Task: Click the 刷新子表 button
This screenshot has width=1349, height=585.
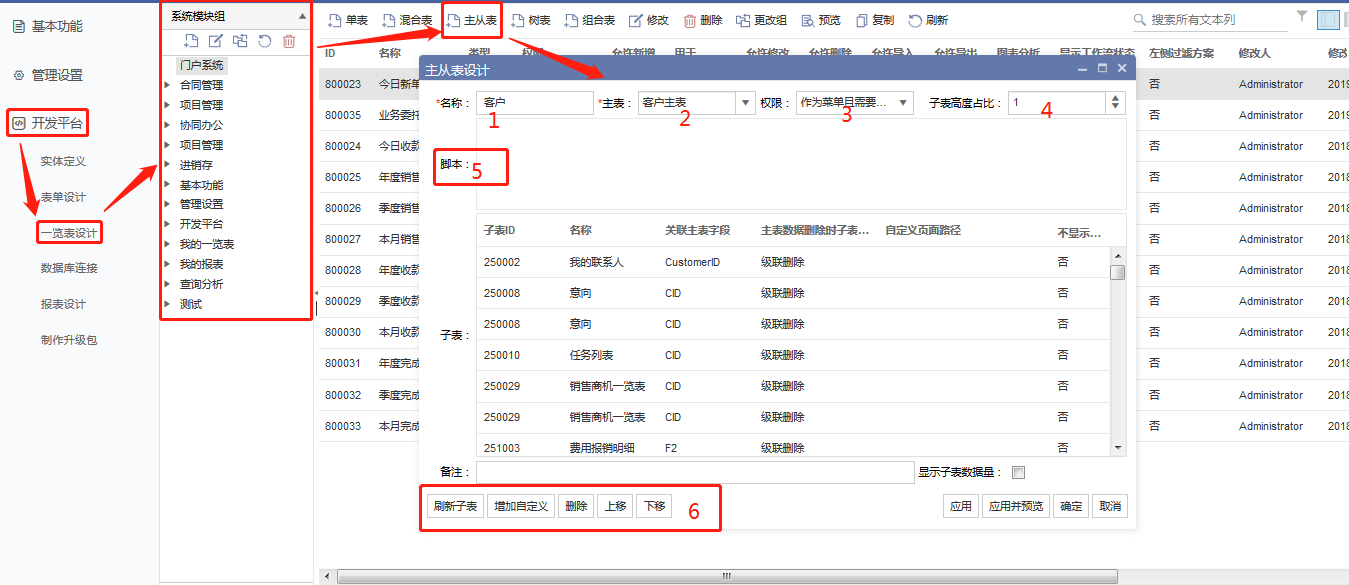Action: 455,506
